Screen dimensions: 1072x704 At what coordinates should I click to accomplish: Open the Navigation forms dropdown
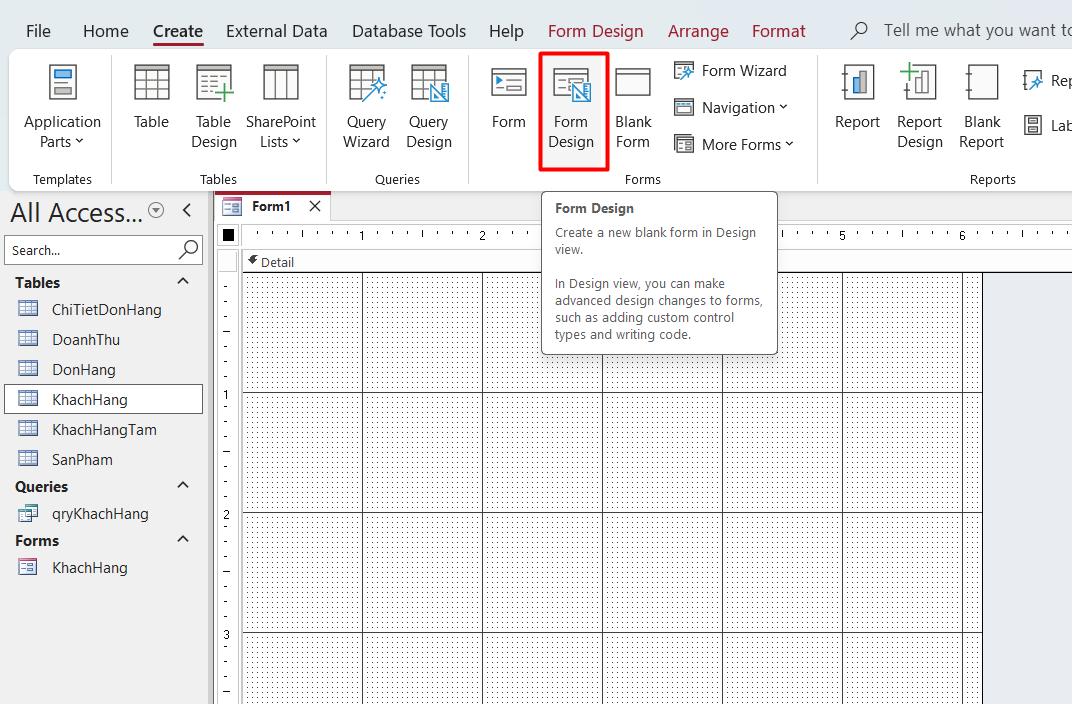[732, 108]
